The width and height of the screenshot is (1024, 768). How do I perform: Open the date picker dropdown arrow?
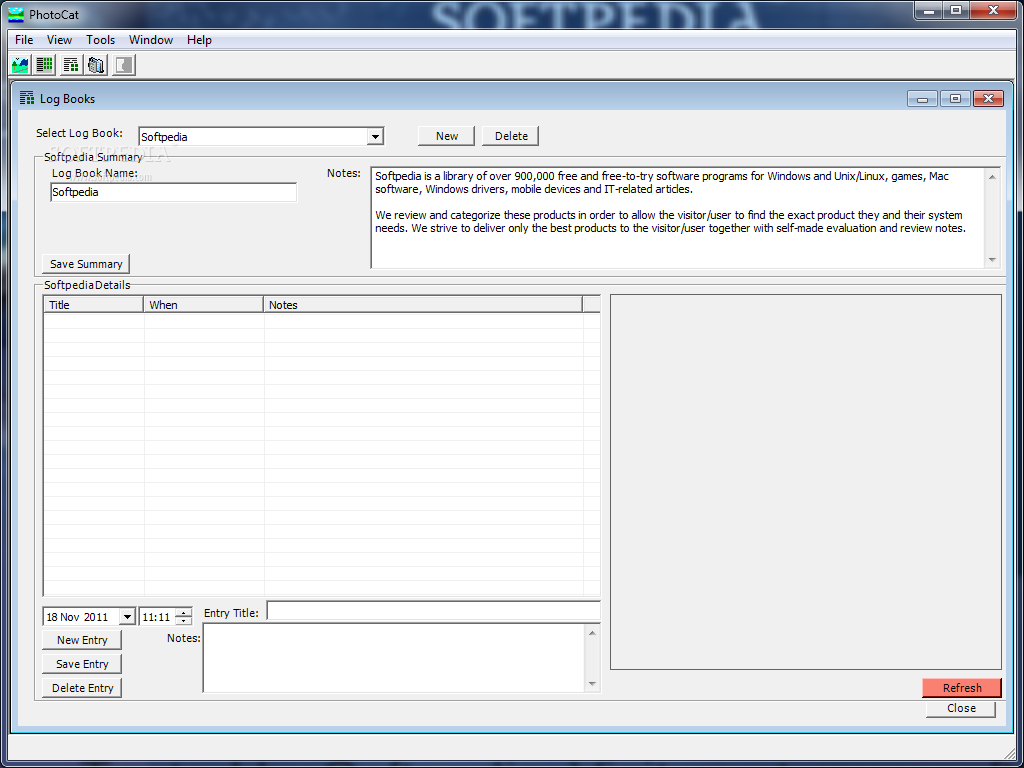point(127,616)
